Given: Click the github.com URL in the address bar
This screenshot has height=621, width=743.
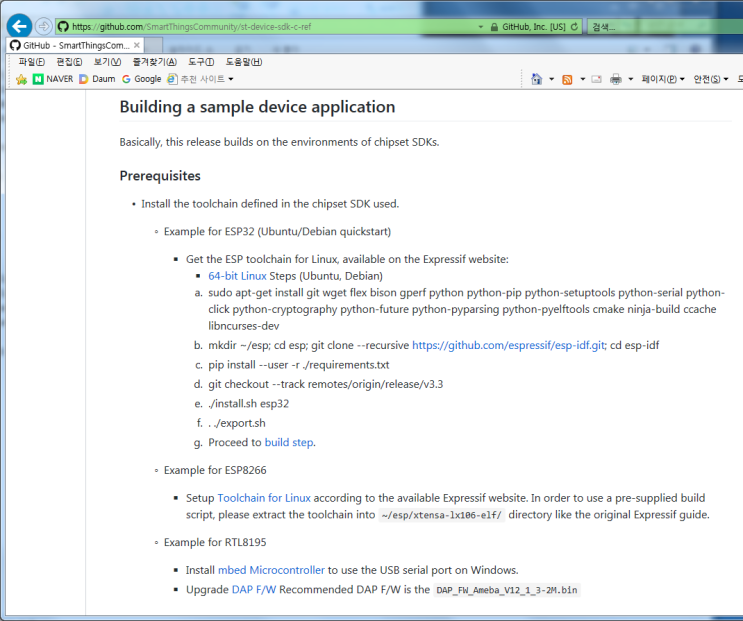Looking at the screenshot, I should click(191, 27).
